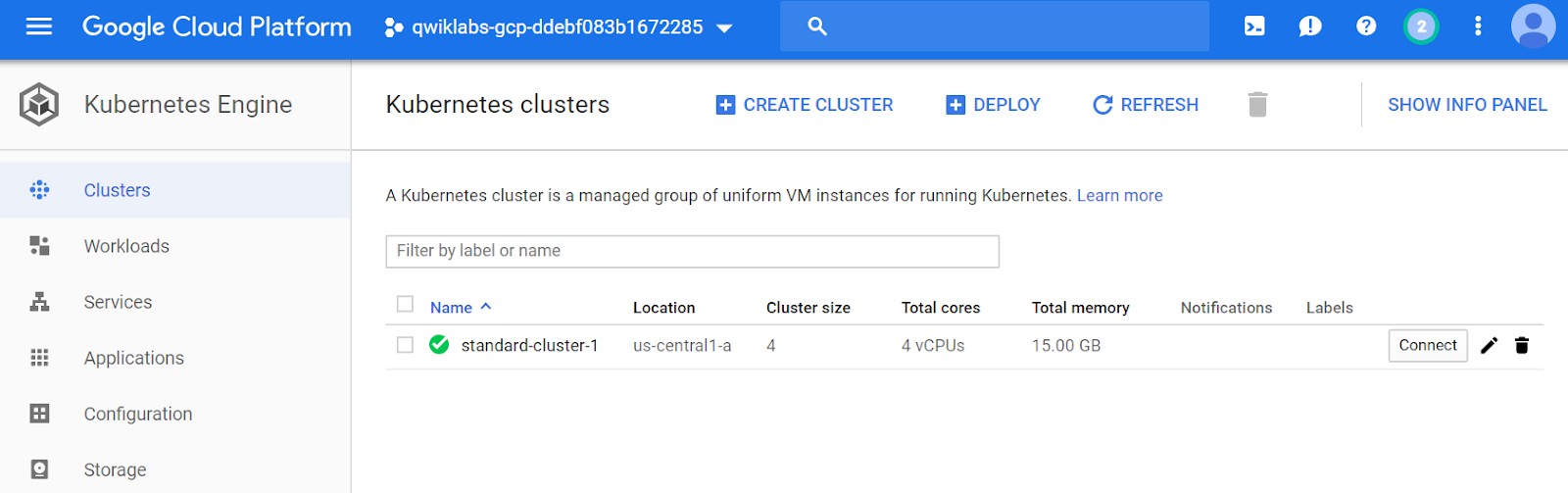Viewport: 1568px width, 493px height.
Task: Sort by the Name column header
Action: click(x=461, y=308)
